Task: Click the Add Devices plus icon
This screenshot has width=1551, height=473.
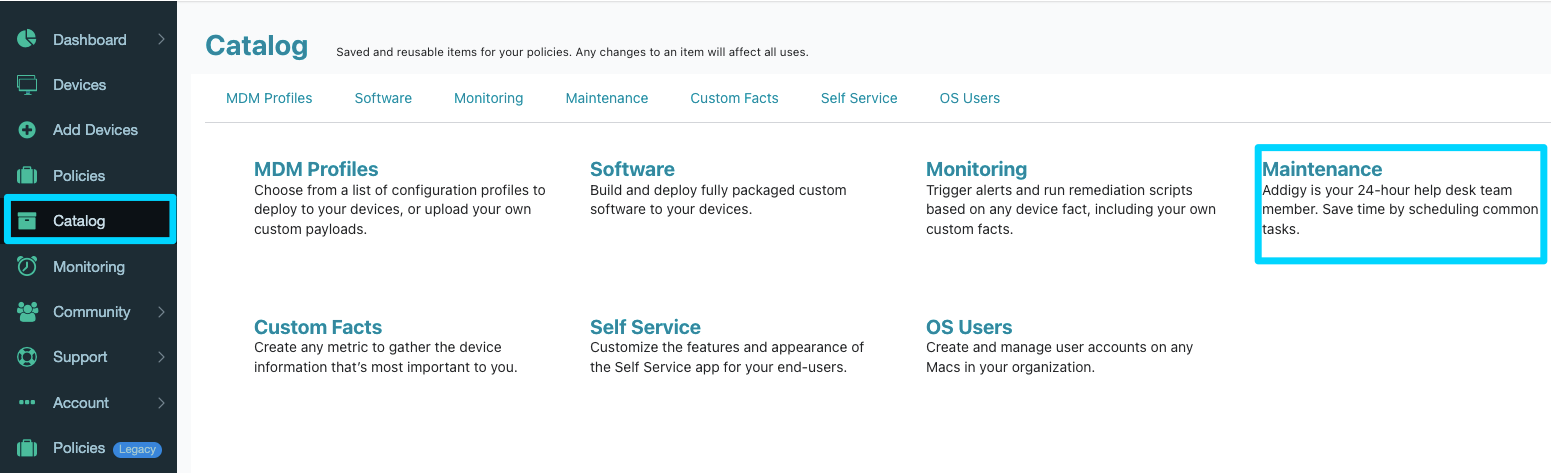Action: pyautogui.click(x=27, y=130)
